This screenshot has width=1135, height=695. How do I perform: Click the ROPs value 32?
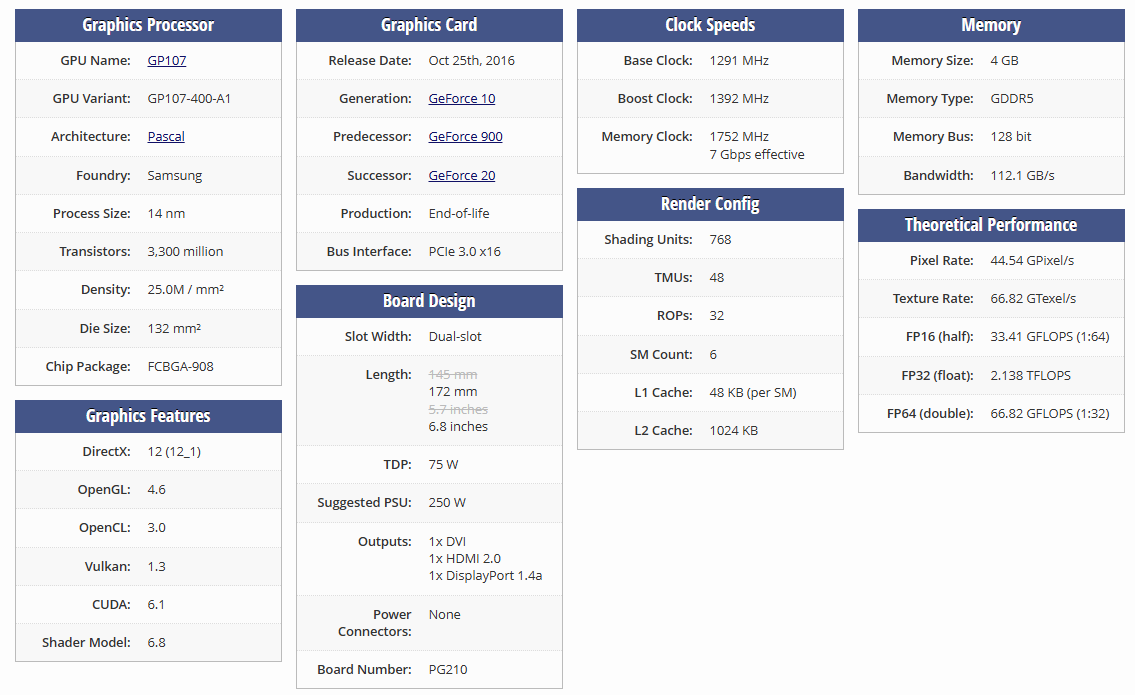coord(717,316)
